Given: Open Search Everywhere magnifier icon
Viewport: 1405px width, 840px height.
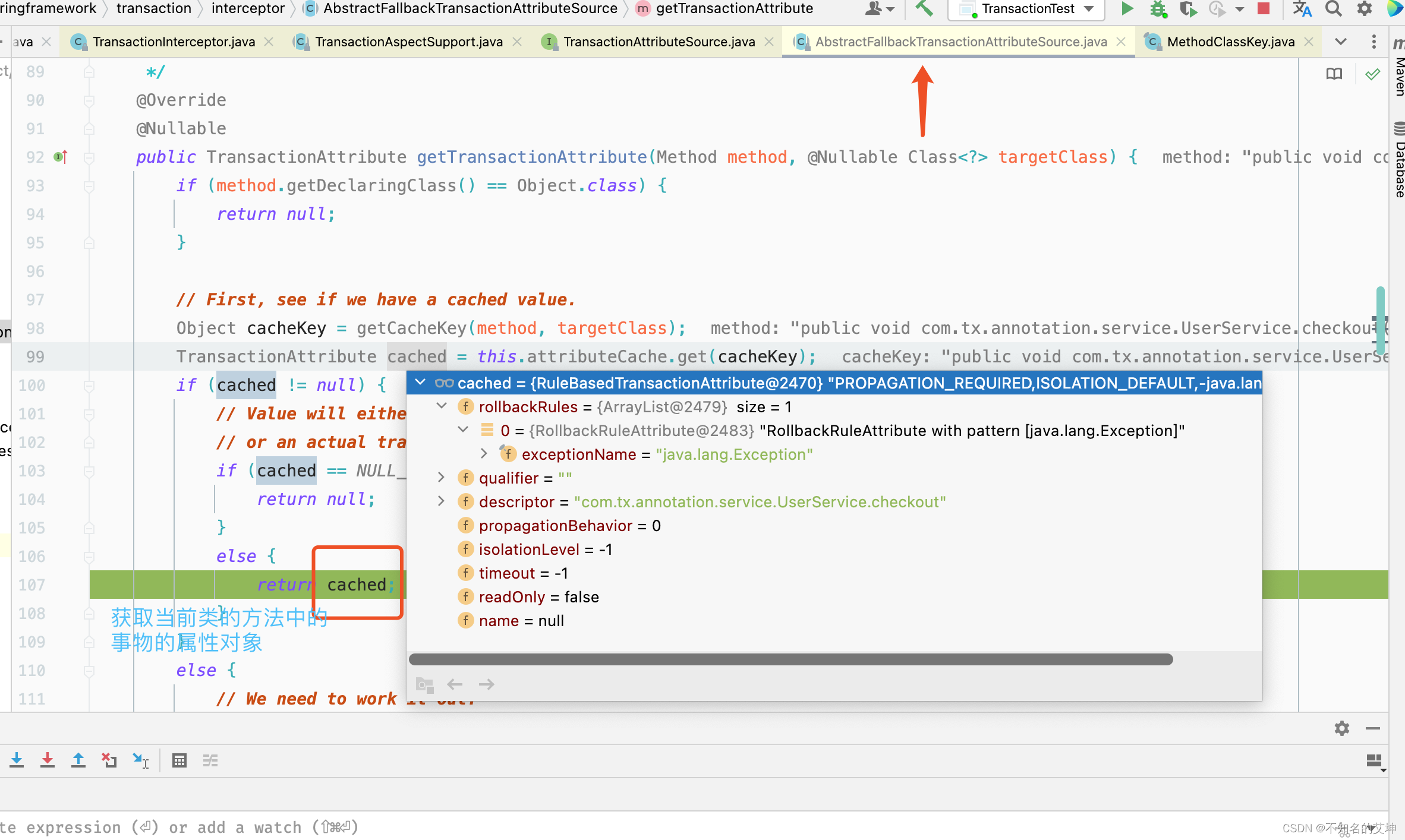Looking at the screenshot, I should 1334,8.
